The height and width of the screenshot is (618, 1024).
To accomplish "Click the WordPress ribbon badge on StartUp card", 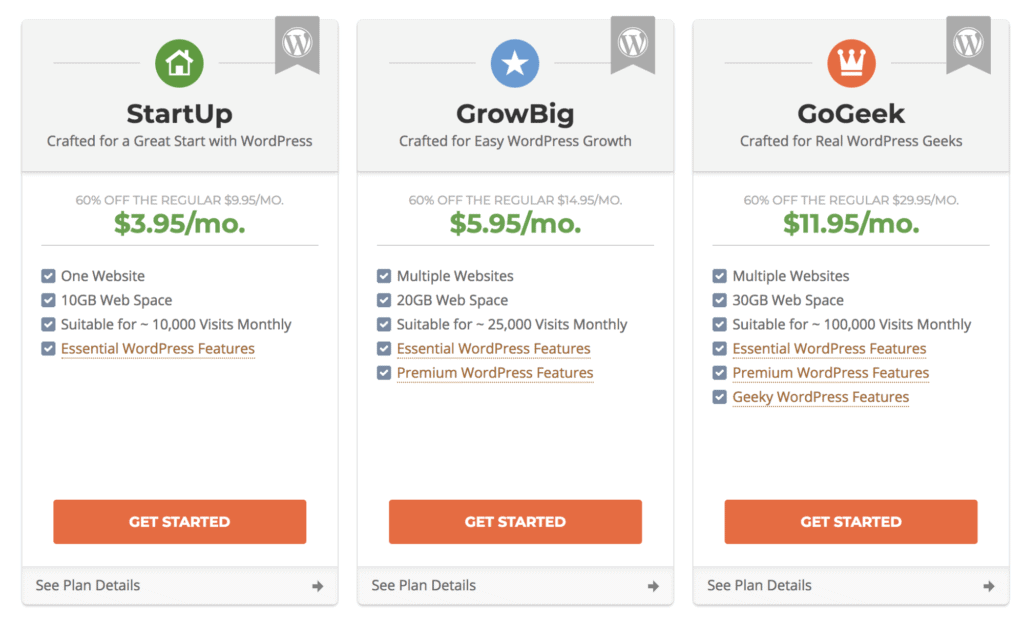I will (297, 44).
